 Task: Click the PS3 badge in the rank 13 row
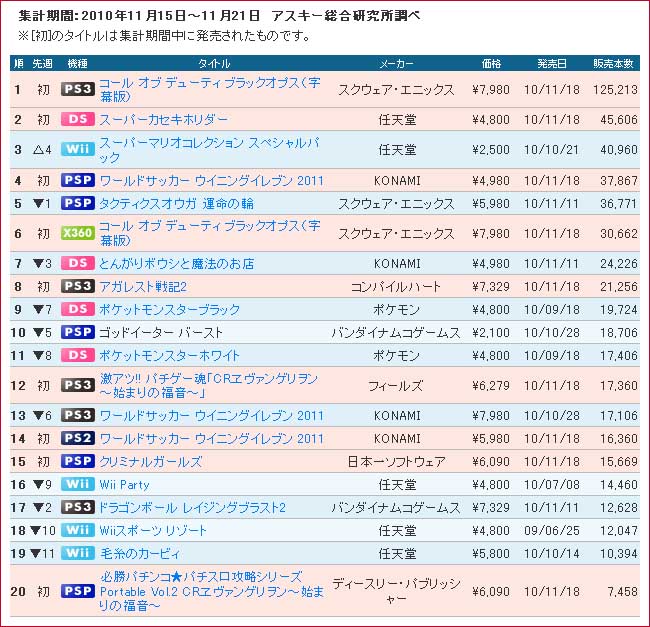[78, 415]
